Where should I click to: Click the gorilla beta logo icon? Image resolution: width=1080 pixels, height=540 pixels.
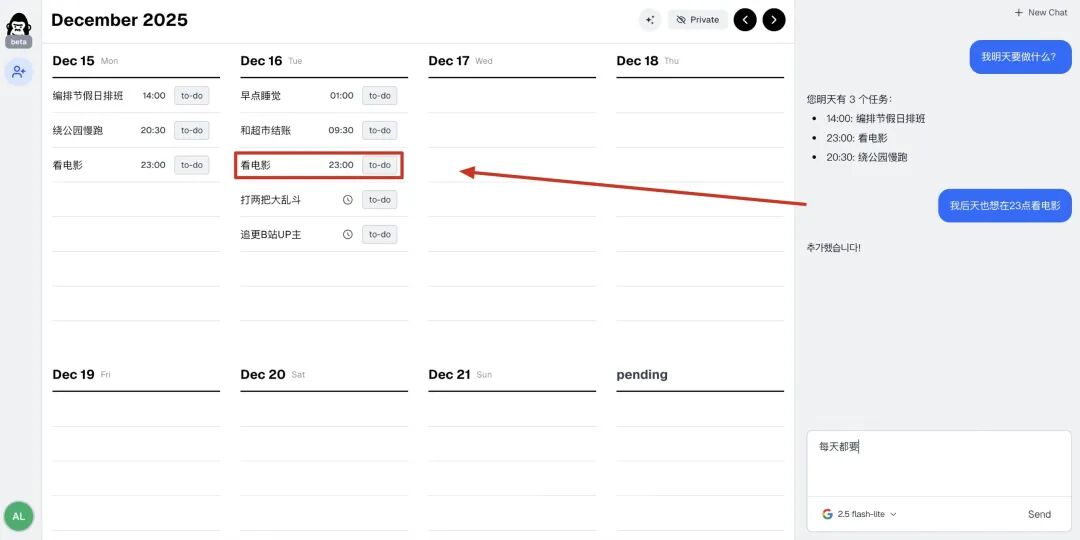(19, 25)
